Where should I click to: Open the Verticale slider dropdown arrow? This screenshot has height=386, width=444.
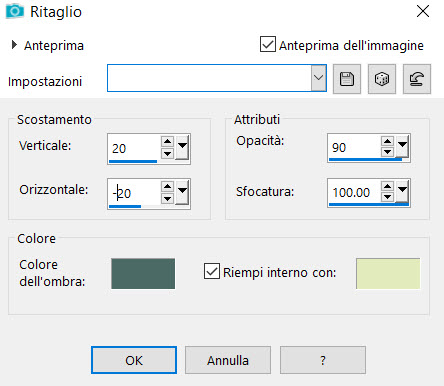pyautogui.click(x=182, y=147)
